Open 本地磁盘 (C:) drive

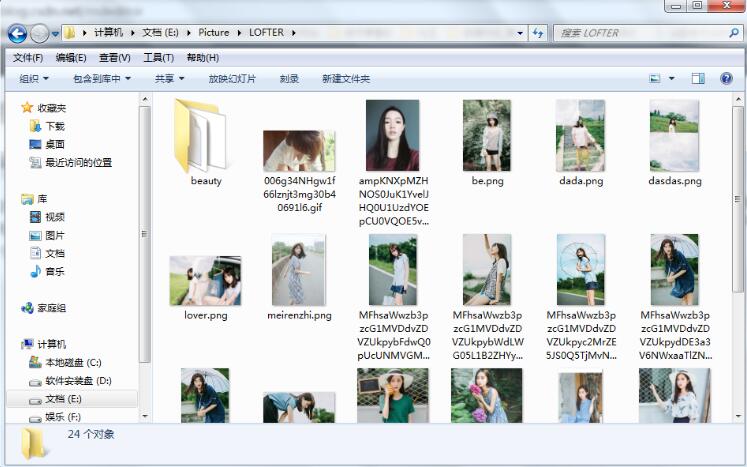click(x=73, y=362)
